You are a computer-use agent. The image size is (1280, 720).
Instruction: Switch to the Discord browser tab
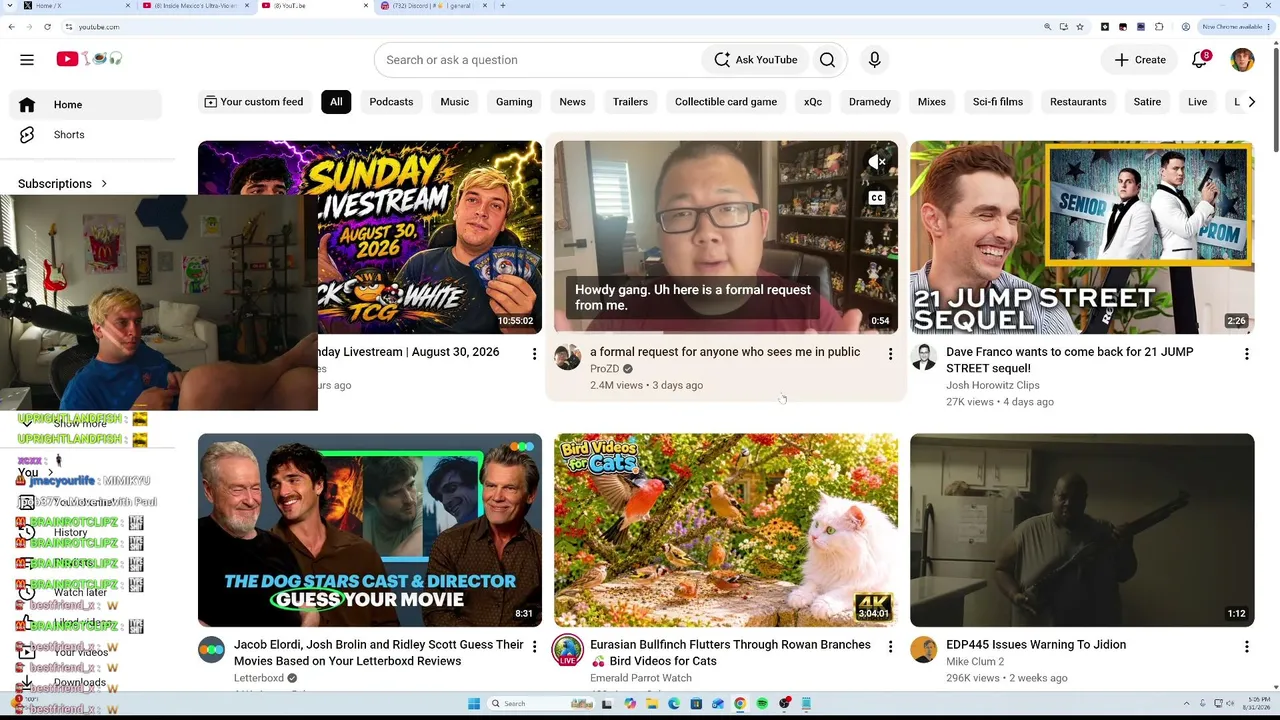pos(435,6)
